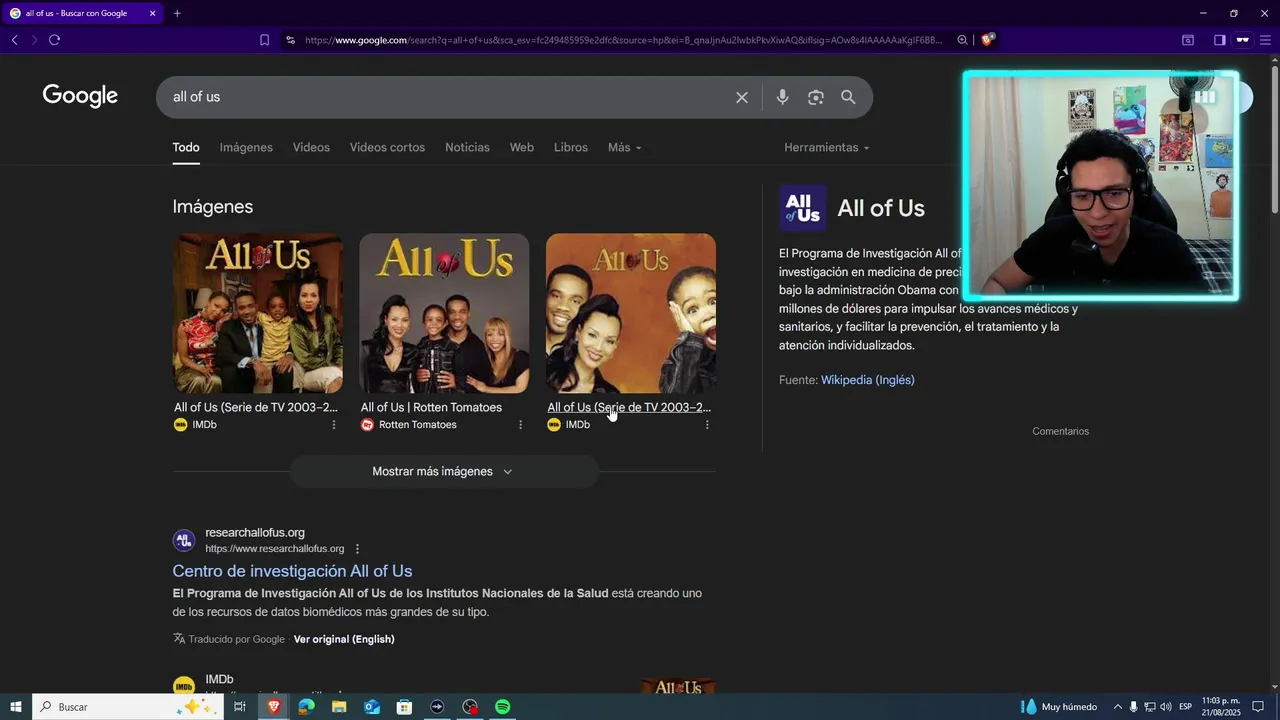Open the Wikipedia (Inglés) source link
The image size is (1280, 720).
coord(868,380)
